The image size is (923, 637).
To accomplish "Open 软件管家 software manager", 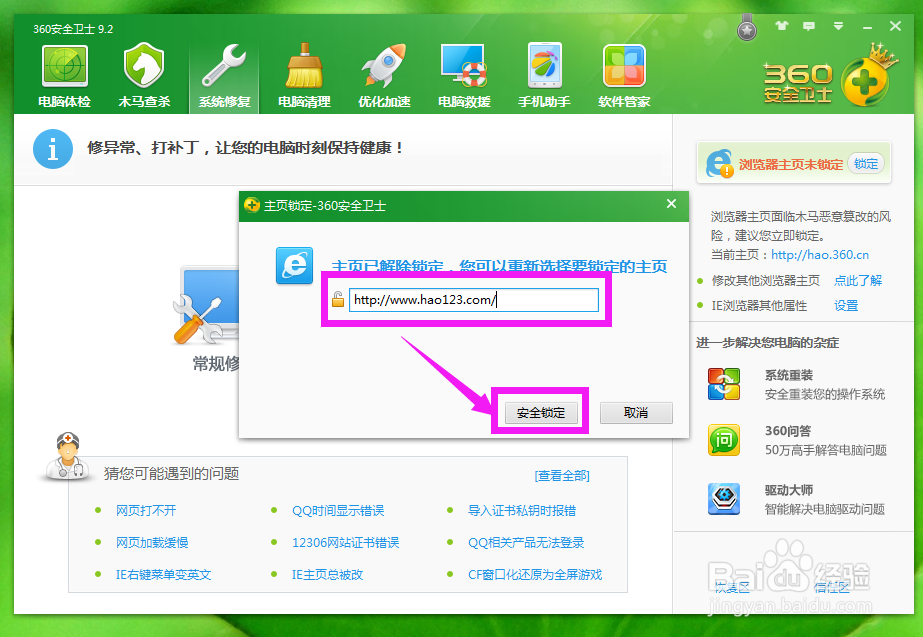I will 625,76.
